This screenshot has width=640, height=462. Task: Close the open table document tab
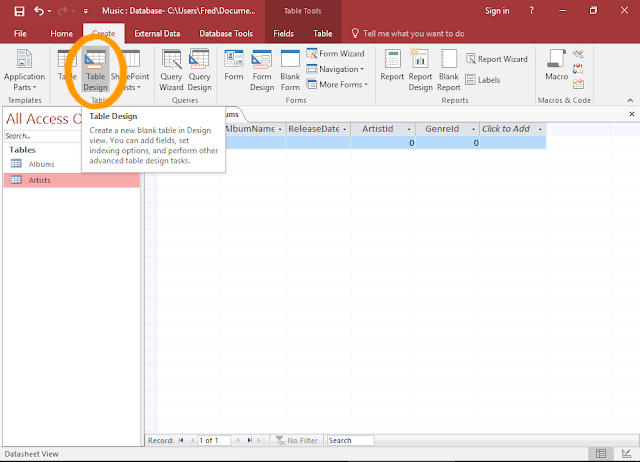point(631,114)
